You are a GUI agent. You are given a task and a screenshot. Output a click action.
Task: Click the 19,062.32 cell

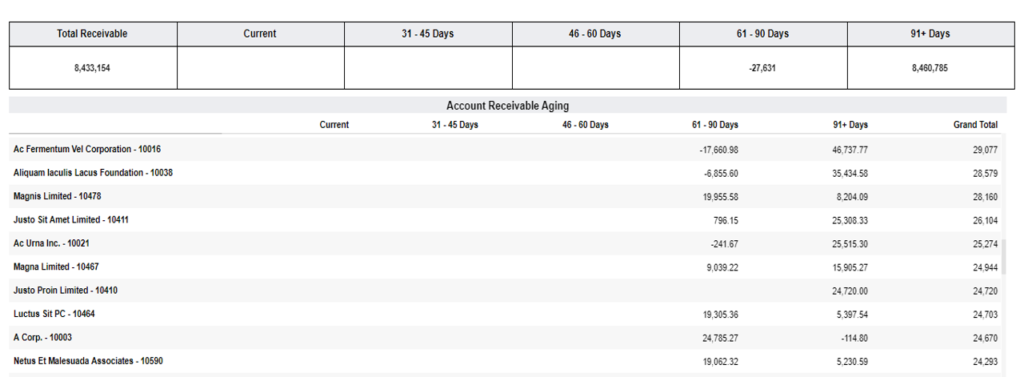tap(720, 362)
